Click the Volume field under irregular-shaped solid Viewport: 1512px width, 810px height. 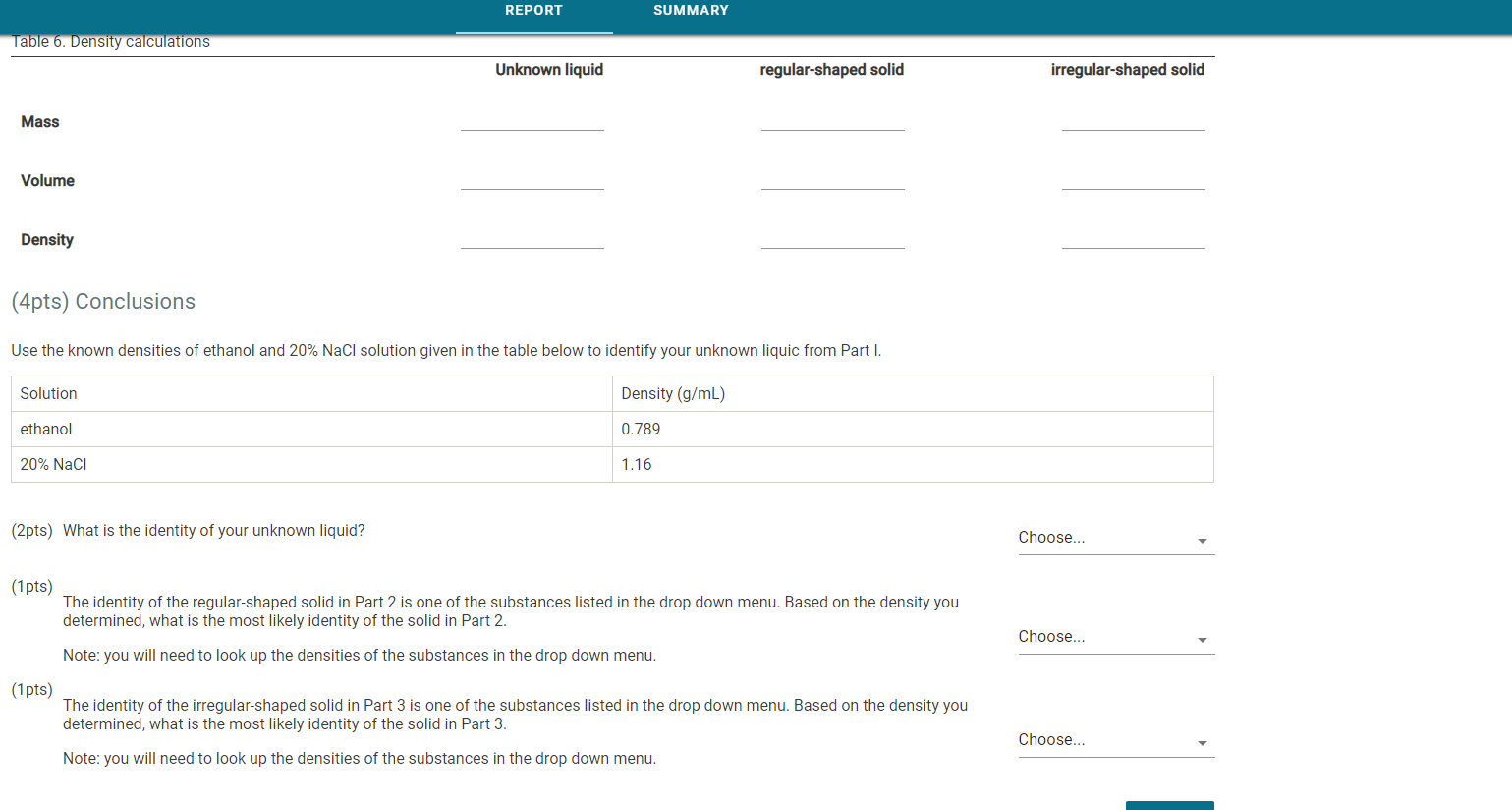pos(1133,185)
